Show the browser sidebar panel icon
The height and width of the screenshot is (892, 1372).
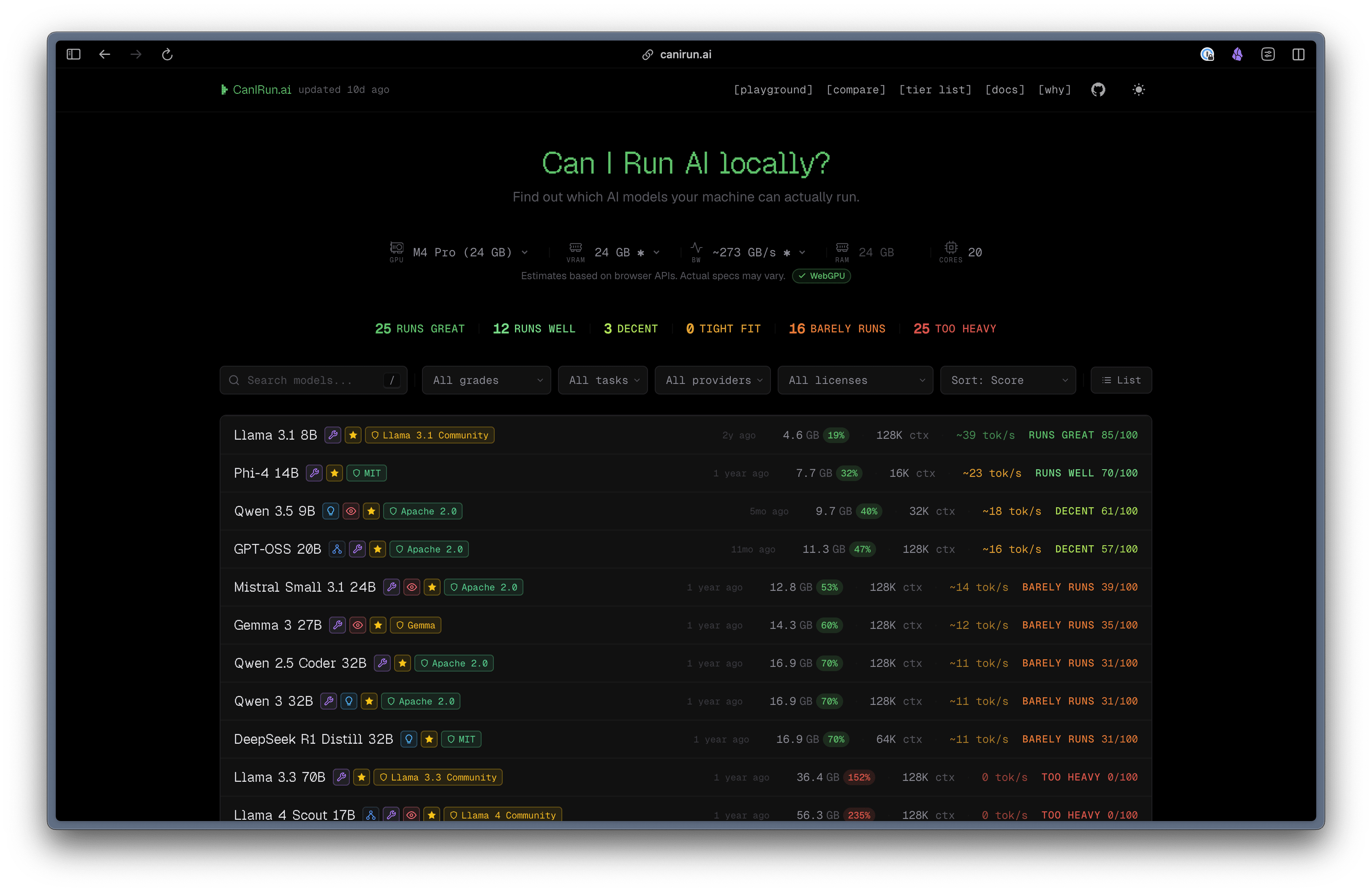(73, 54)
